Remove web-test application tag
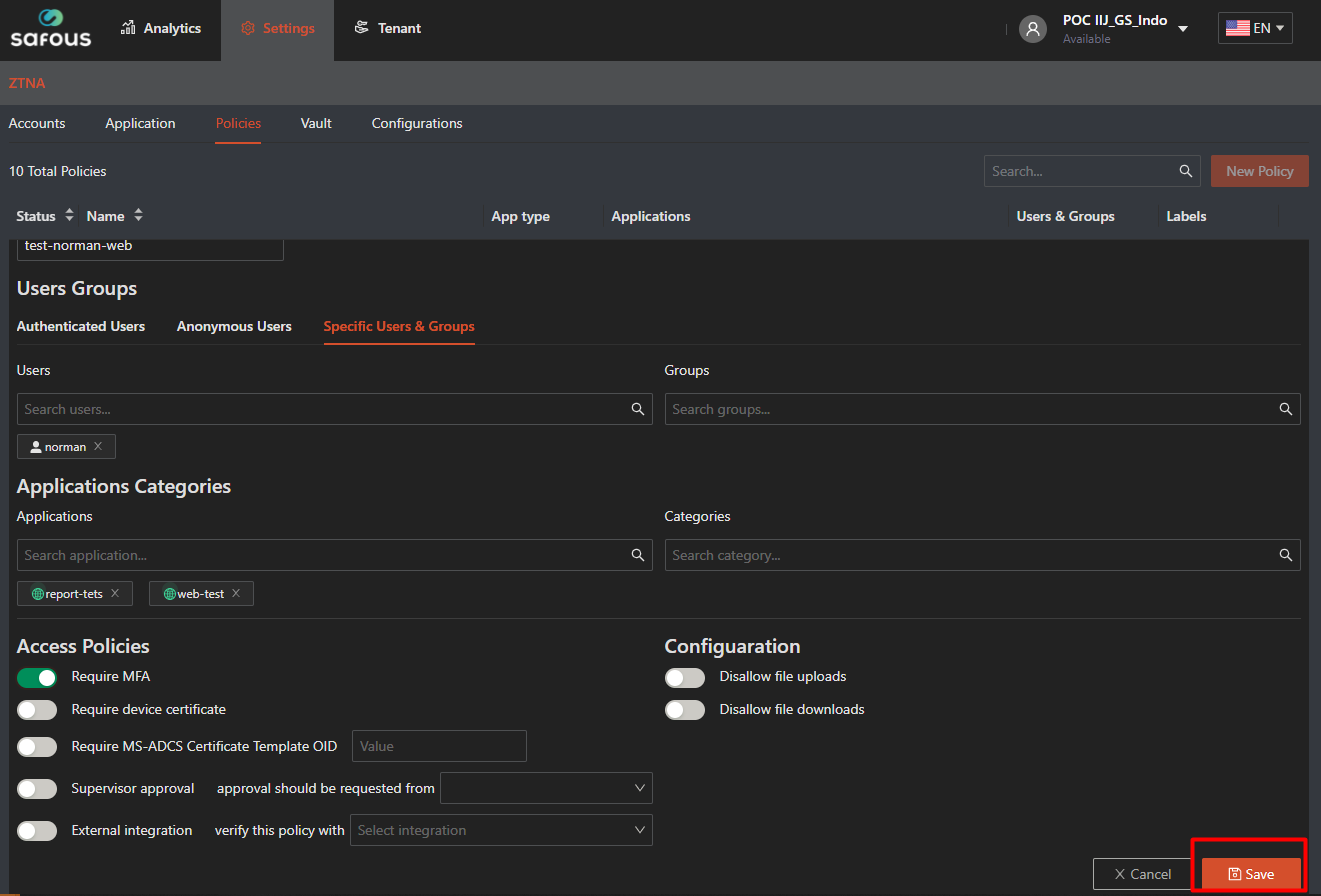The width and height of the screenshot is (1321, 896). click(x=236, y=594)
